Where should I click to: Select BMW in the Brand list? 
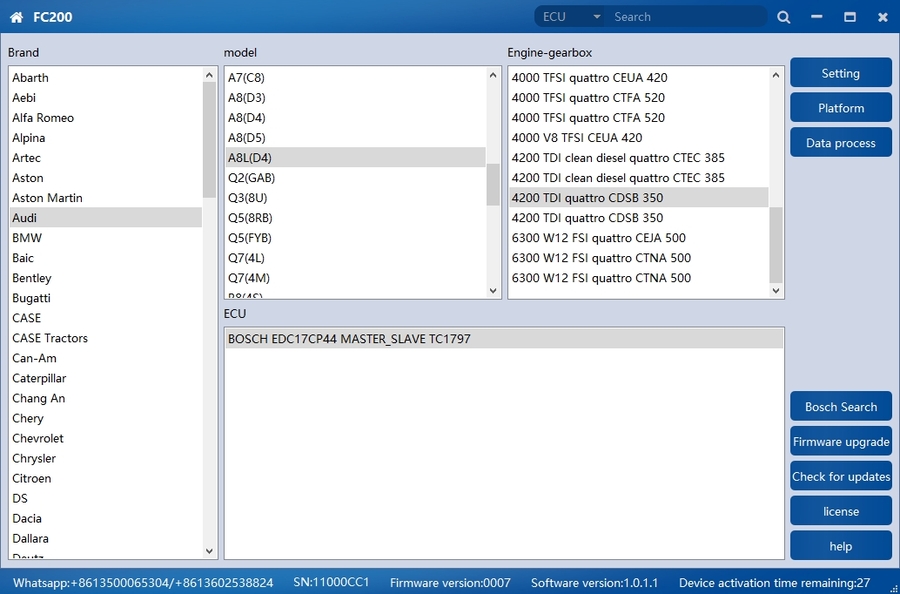click(x=27, y=238)
